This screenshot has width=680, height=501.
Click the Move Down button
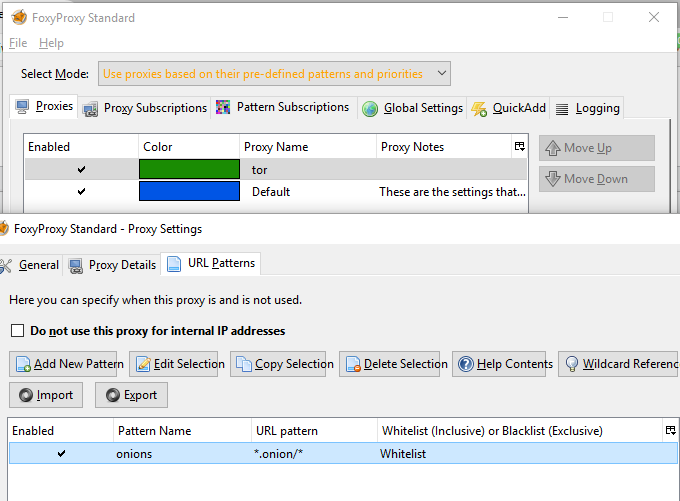pos(597,179)
